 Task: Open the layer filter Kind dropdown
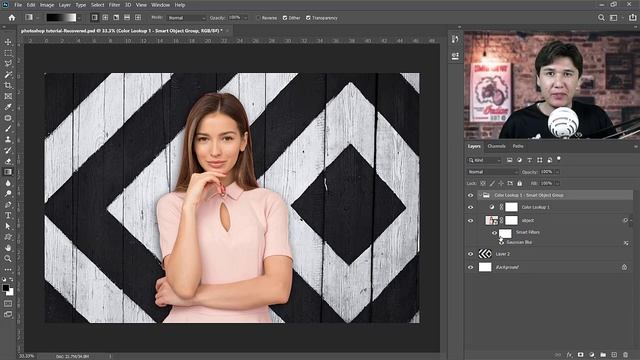tap(484, 160)
